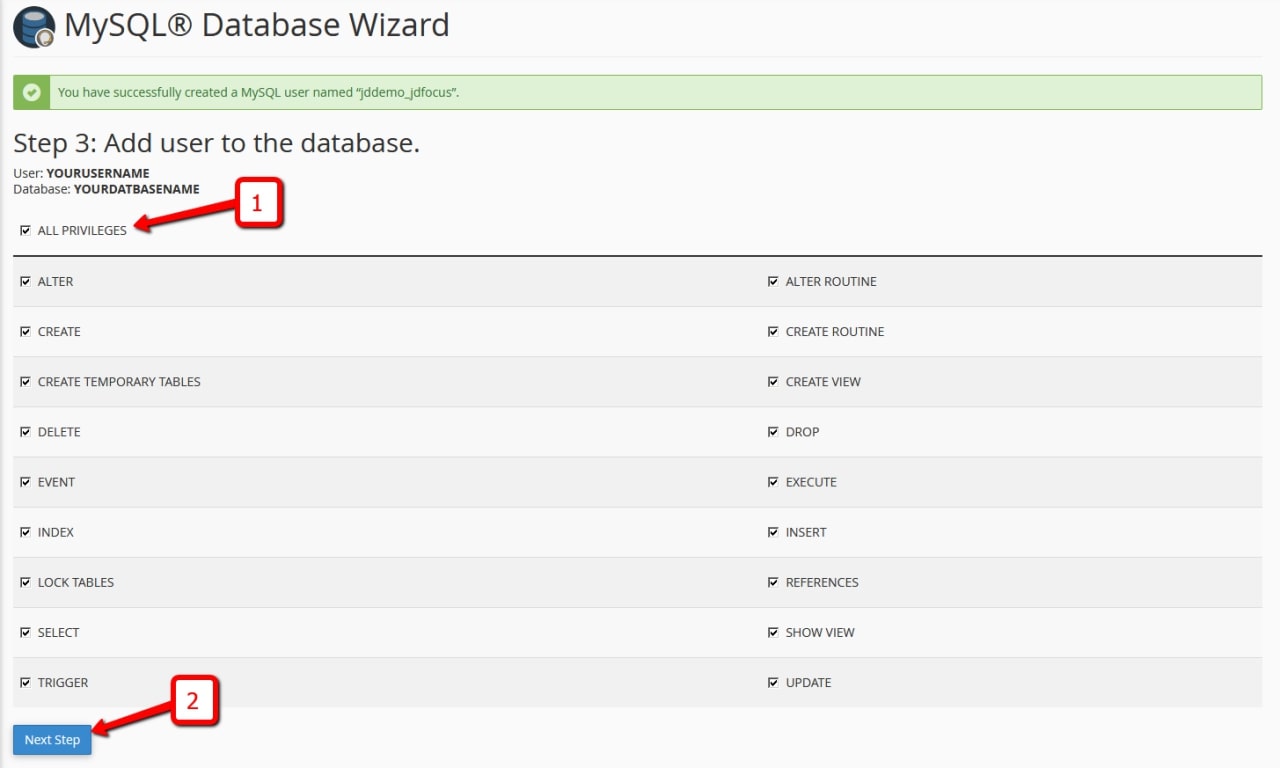The image size is (1280, 768).
Task: Toggle the ALL PRIVILEGES checkbox
Action: coord(26,230)
